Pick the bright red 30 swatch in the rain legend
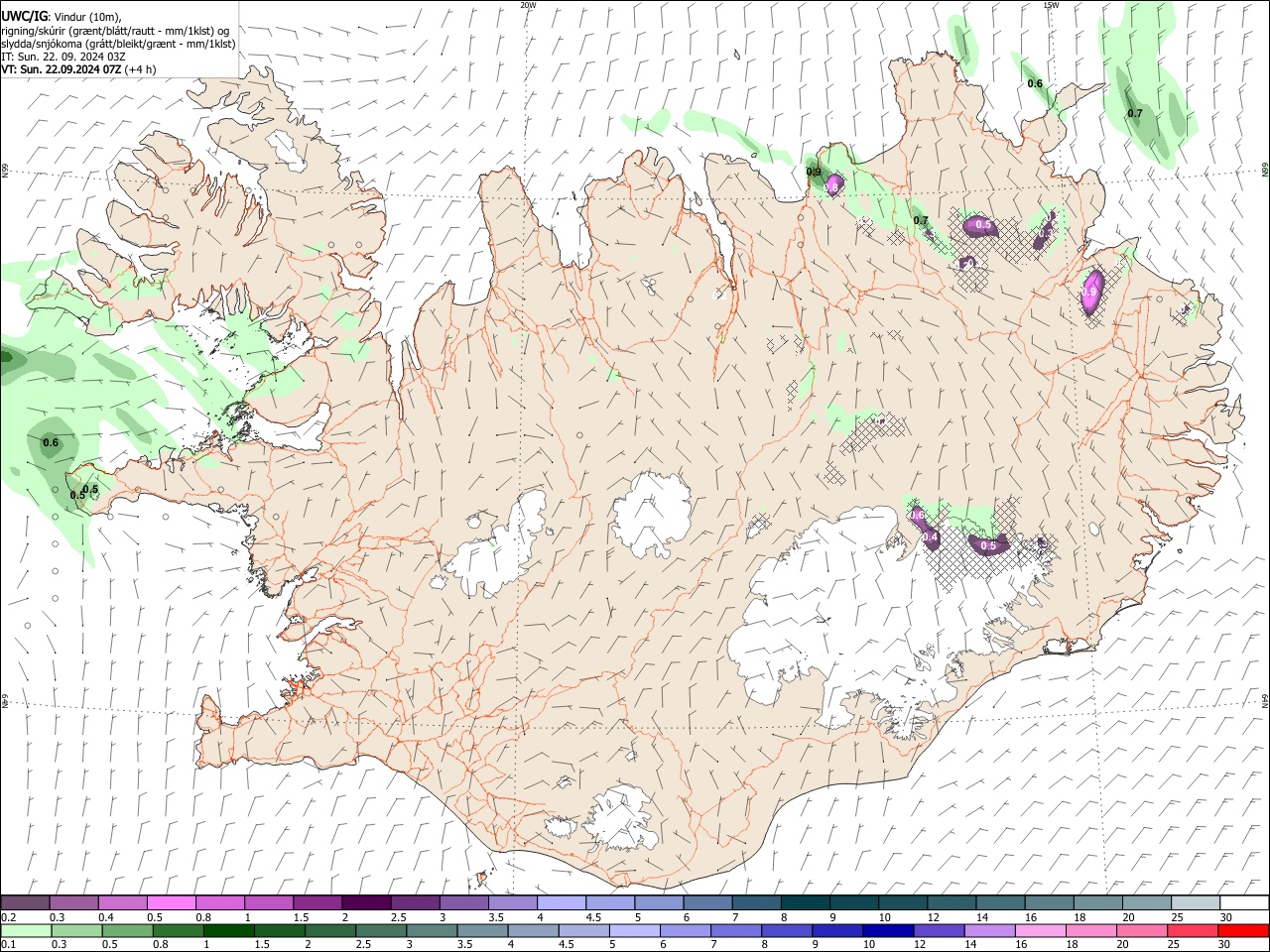 coord(1243,930)
